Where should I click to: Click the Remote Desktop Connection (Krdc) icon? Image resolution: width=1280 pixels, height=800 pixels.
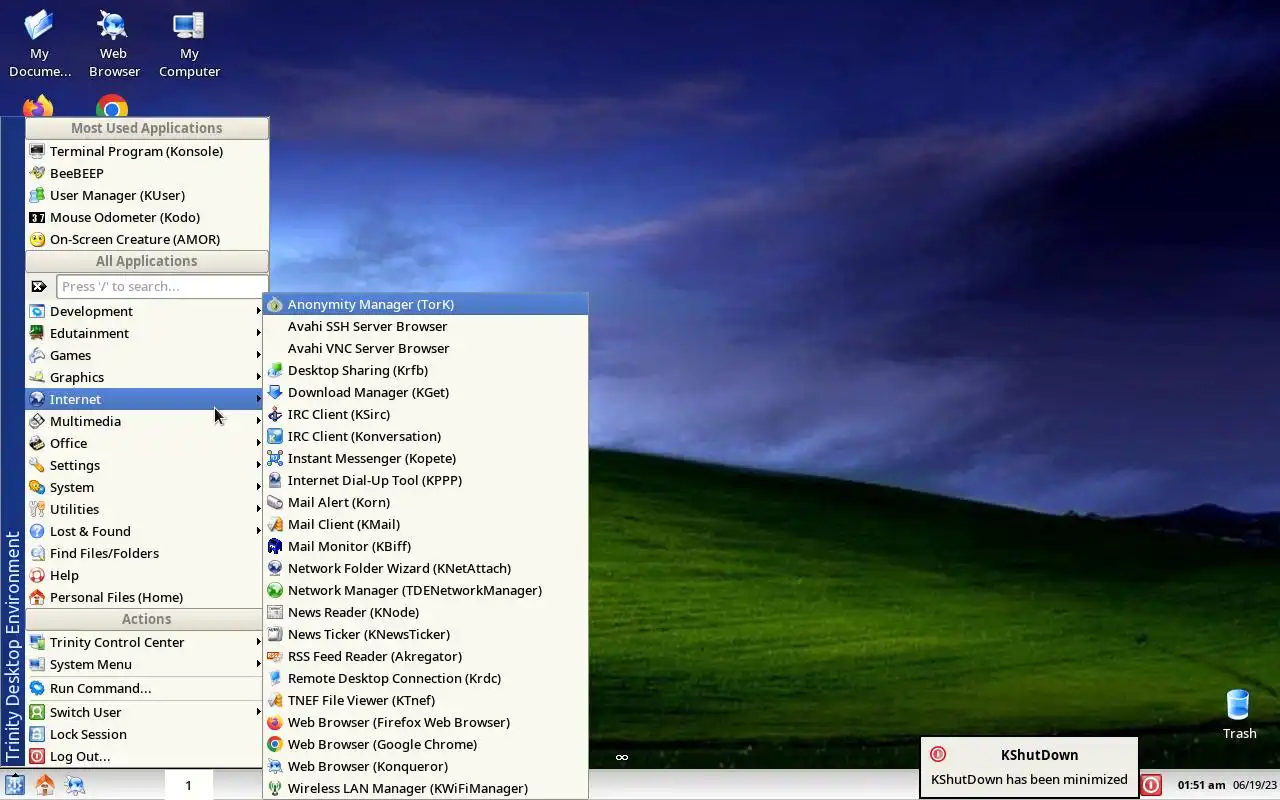point(275,678)
